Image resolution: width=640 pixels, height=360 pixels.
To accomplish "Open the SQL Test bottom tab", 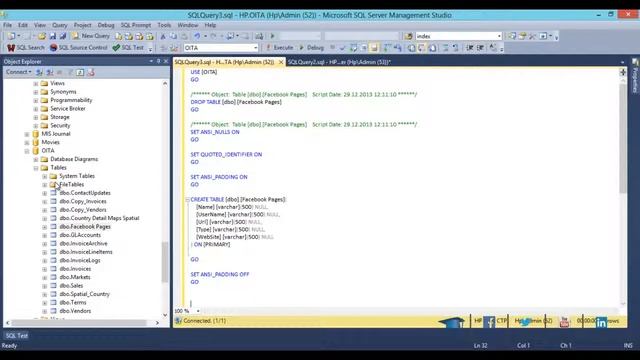I will [17, 336].
